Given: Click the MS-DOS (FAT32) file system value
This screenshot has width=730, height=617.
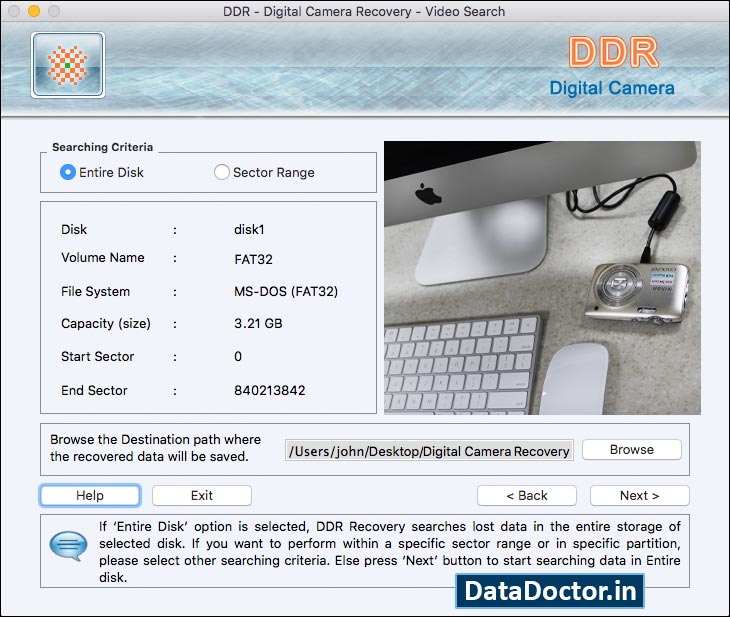Looking at the screenshot, I should [x=285, y=292].
